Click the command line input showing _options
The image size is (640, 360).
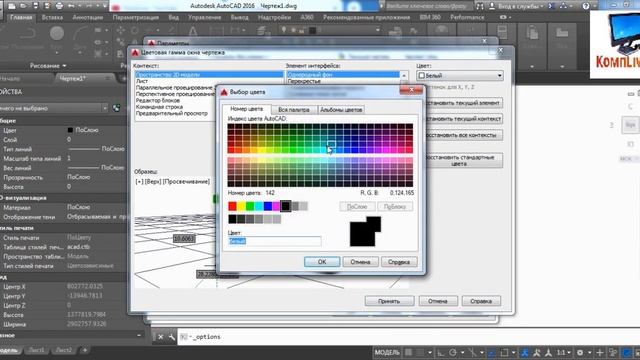click(408, 337)
